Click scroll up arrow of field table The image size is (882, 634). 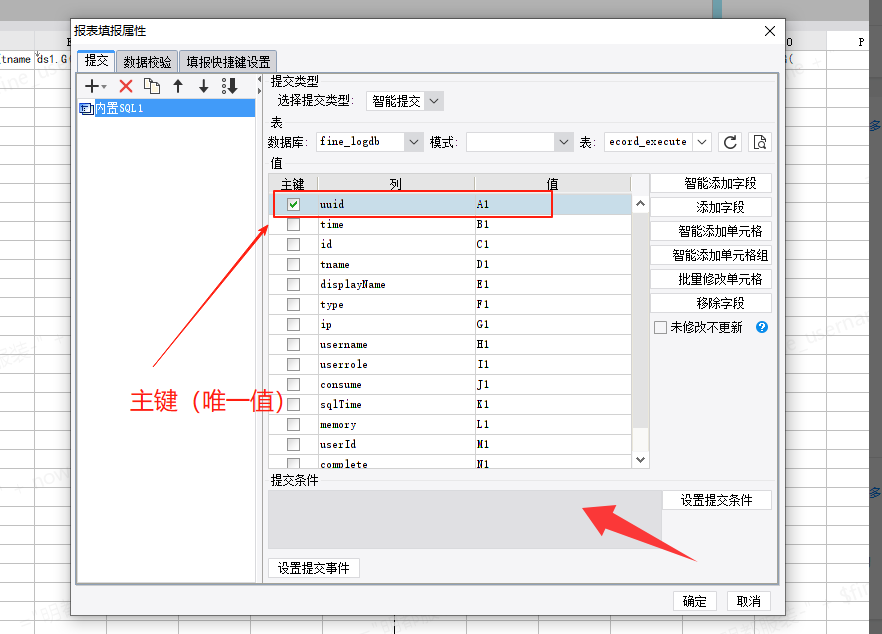pyautogui.click(x=640, y=204)
